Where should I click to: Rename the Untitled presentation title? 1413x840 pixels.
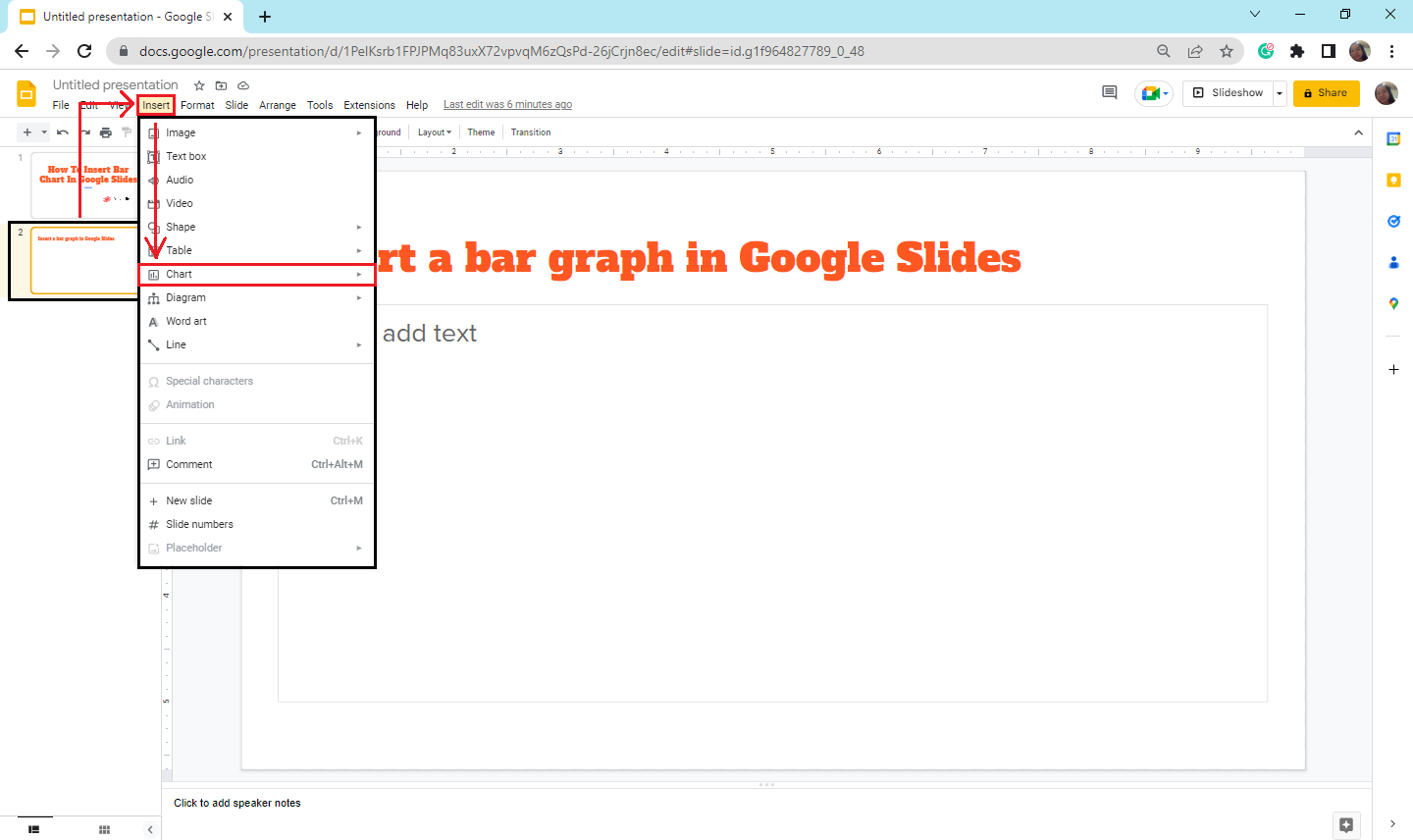click(x=116, y=85)
